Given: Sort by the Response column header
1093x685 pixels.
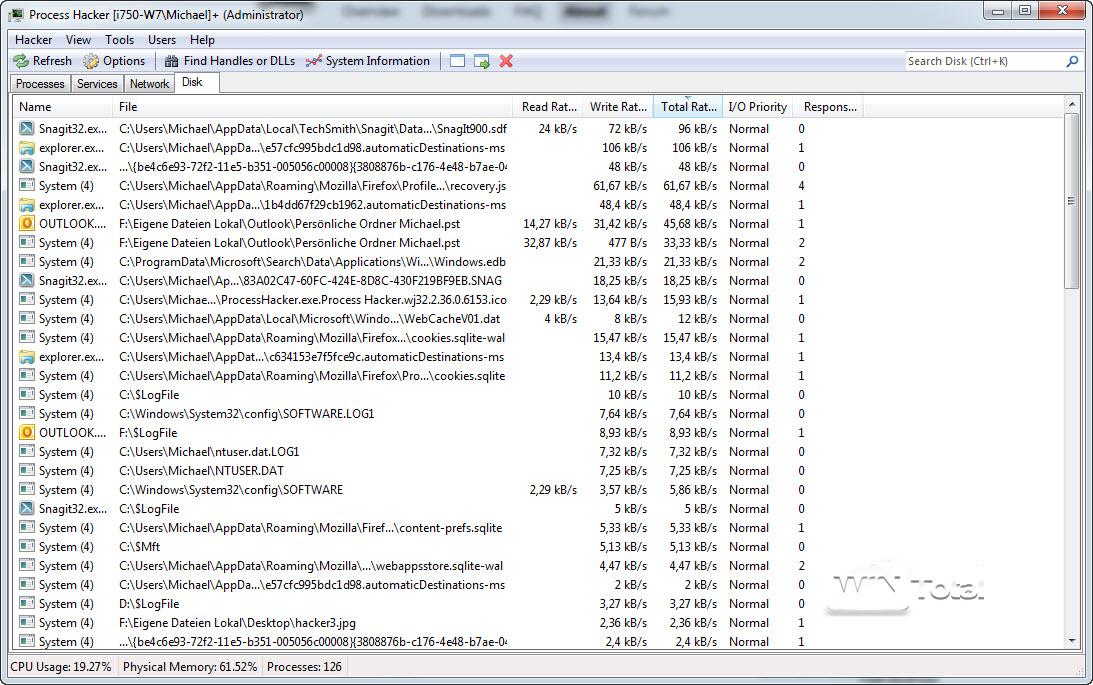Looking at the screenshot, I should click(x=829, y=107).
